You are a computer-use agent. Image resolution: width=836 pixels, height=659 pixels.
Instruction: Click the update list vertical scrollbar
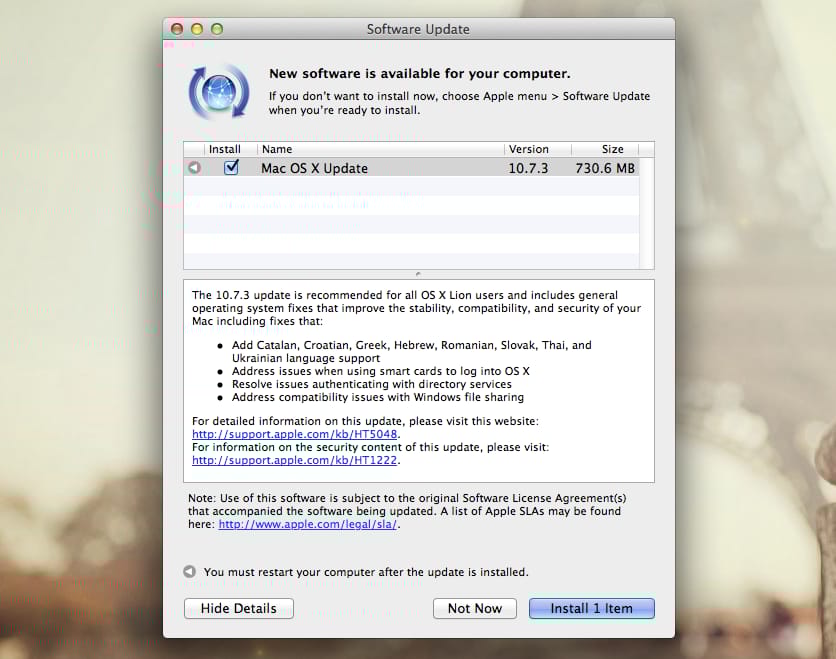[x=646, y=212]
